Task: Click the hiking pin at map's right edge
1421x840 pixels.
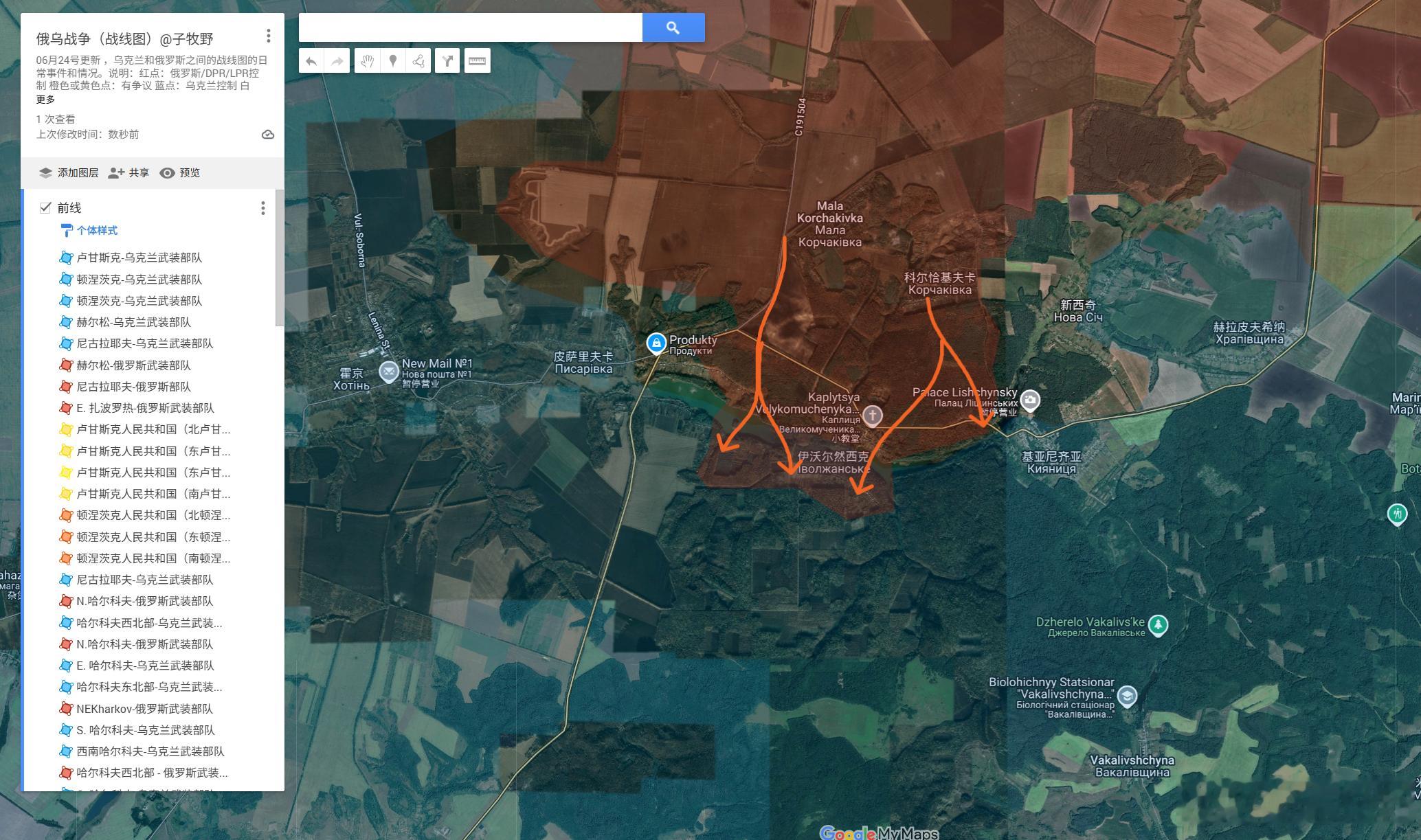Action: [x=1396, y=514]
